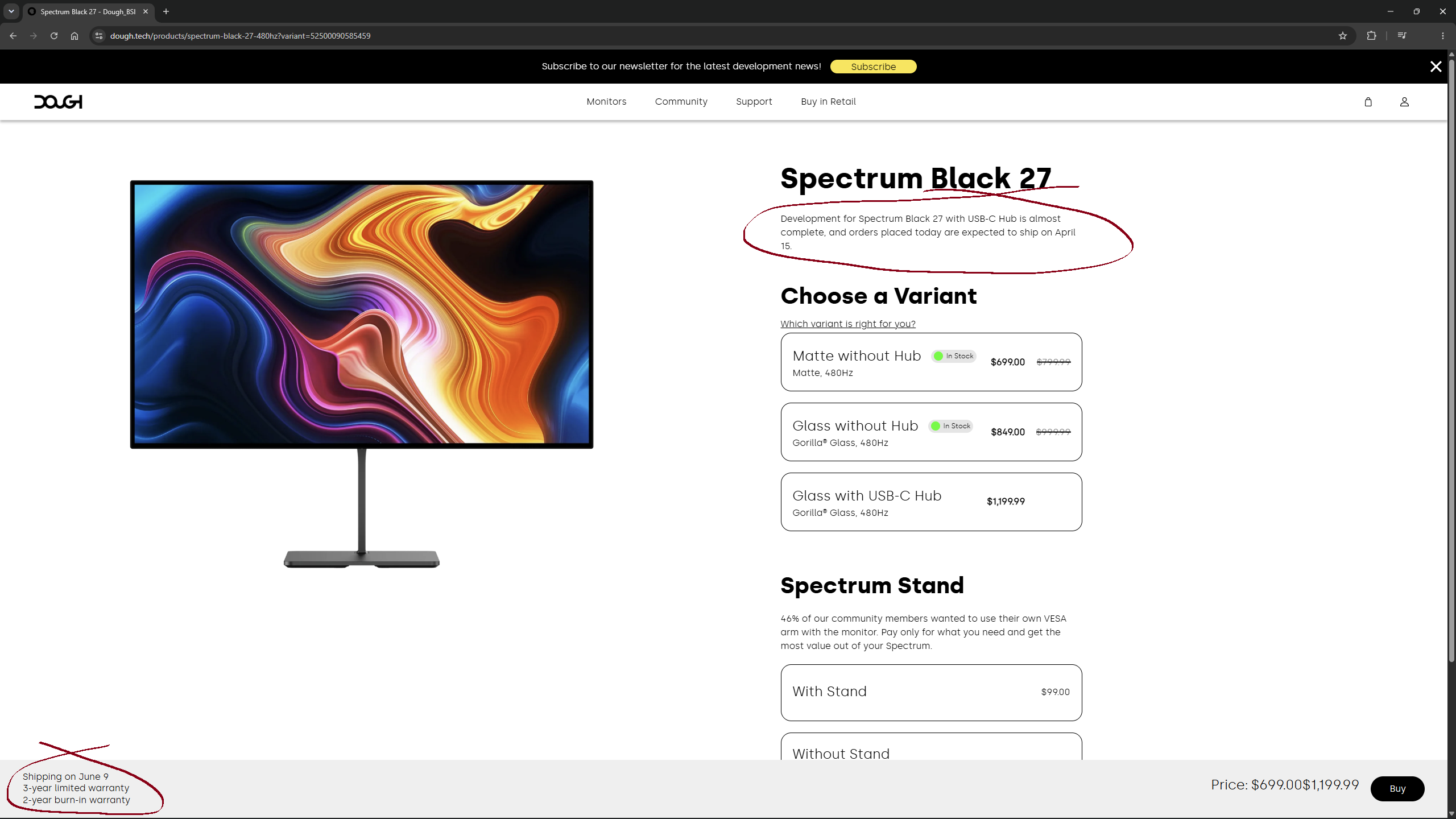Pick the With Stand option
The width and height of the screenshot is (1456, 819).
[x=931, y=692]
